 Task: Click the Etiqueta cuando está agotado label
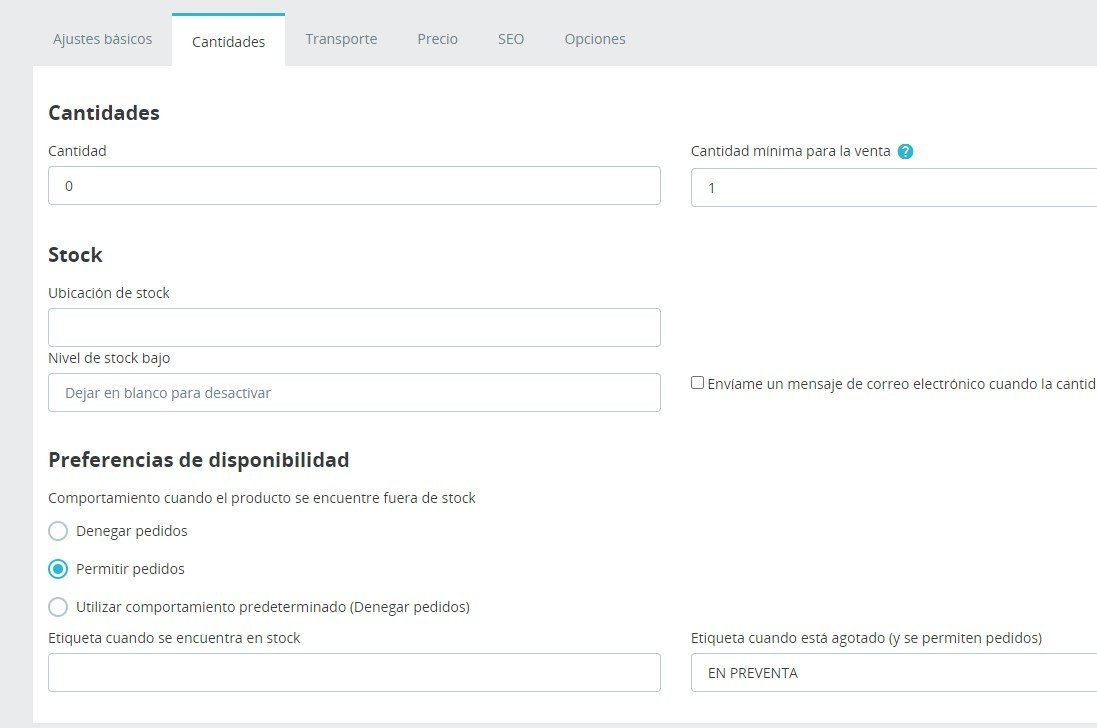click(x=866, y=638)
